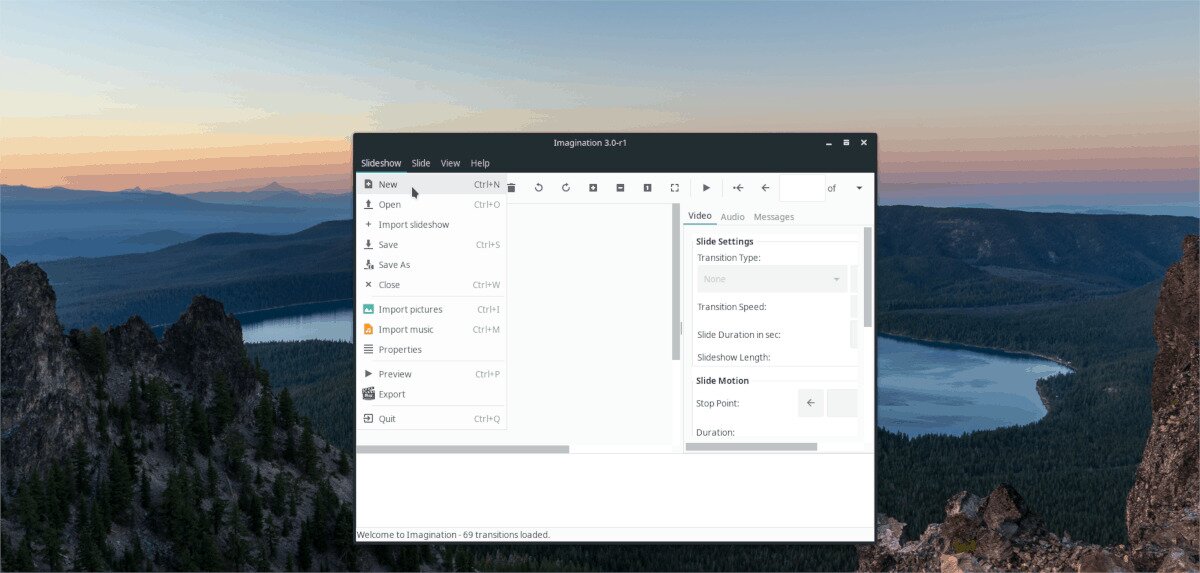
Task: Click the previous slide arrow in toolbar
Action: click(x=765, y=188)
